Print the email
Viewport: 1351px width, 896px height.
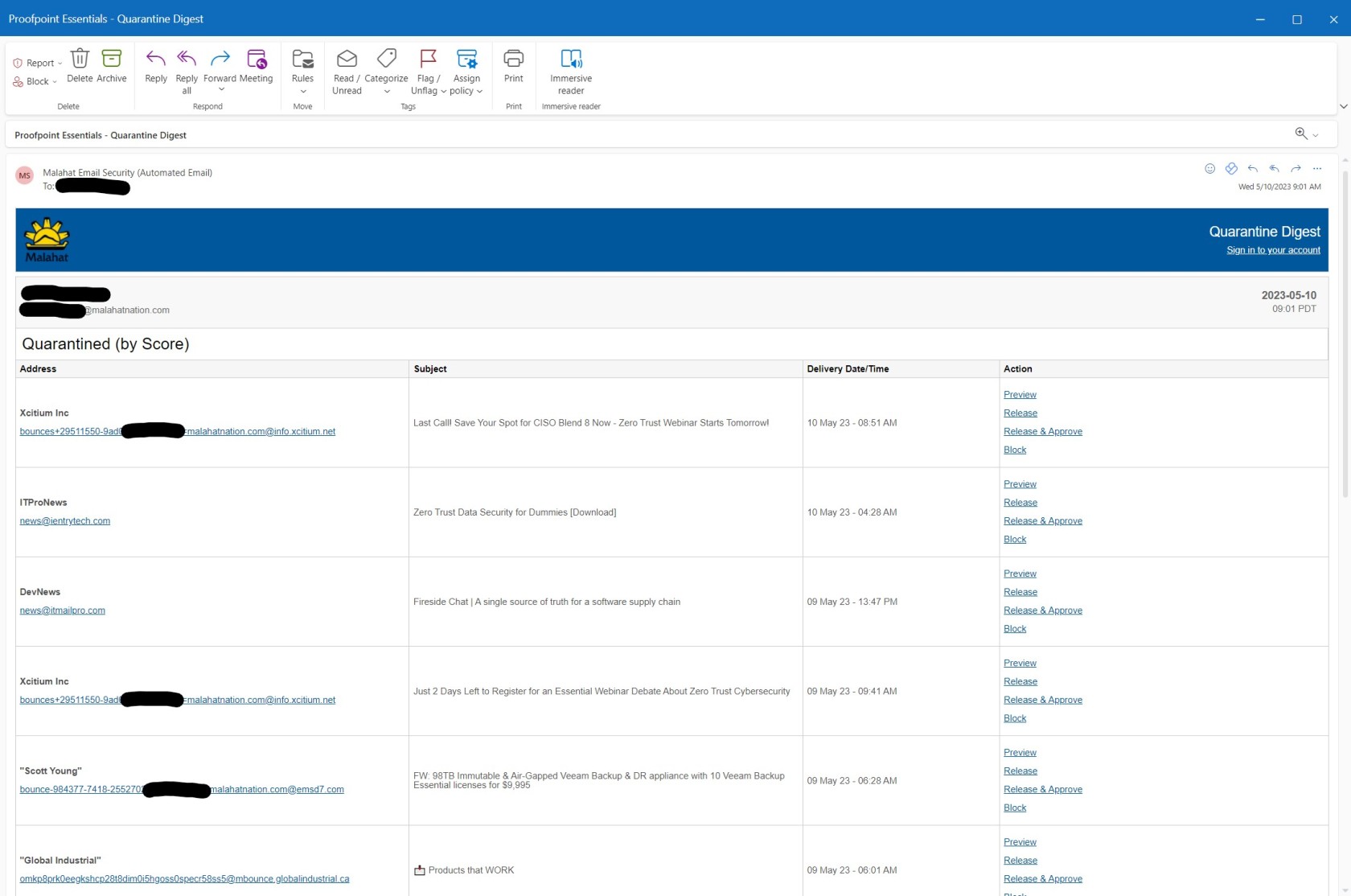click(x=513, y=66)
